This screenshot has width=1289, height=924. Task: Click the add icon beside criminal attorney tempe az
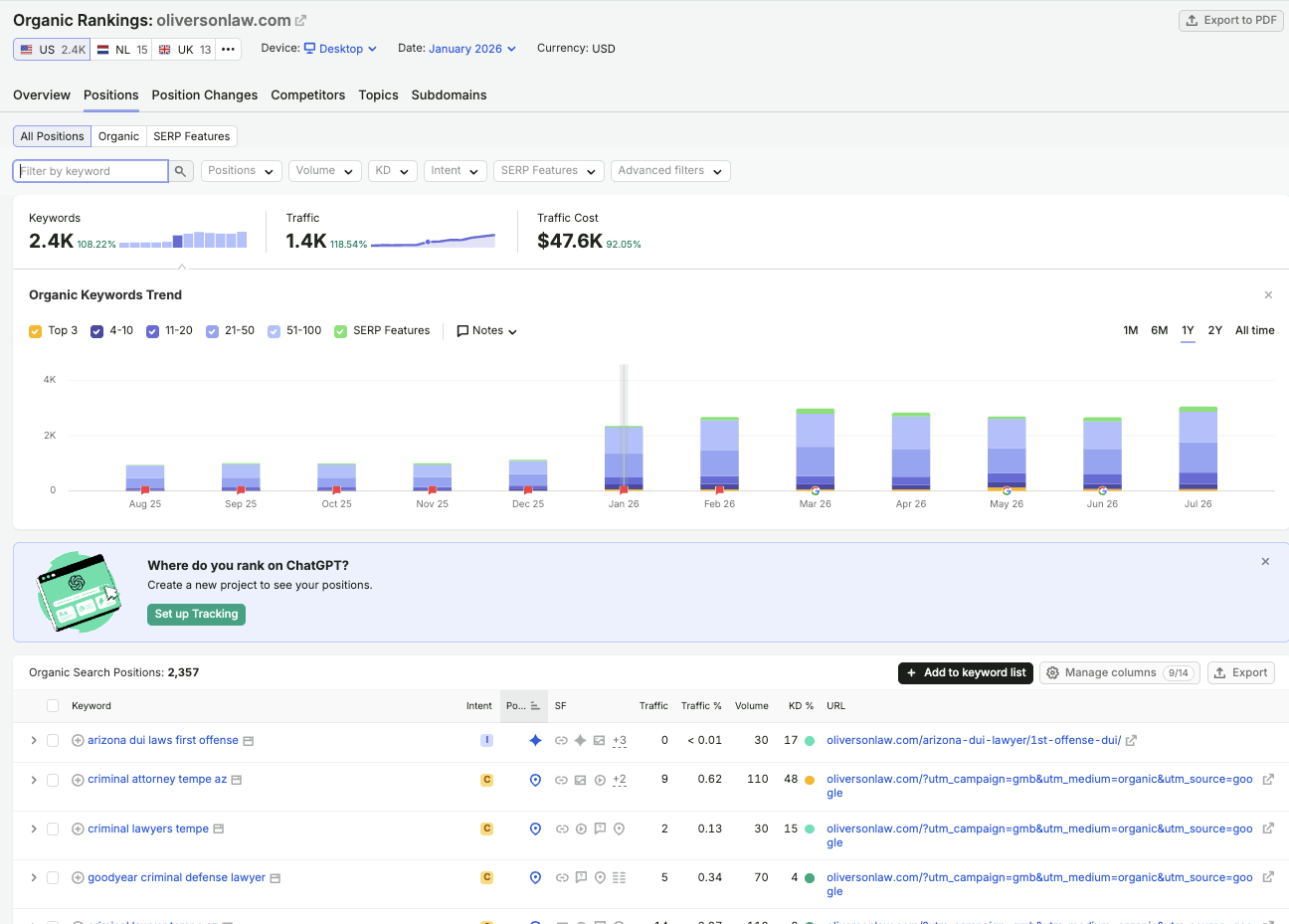tap(78, 780)
